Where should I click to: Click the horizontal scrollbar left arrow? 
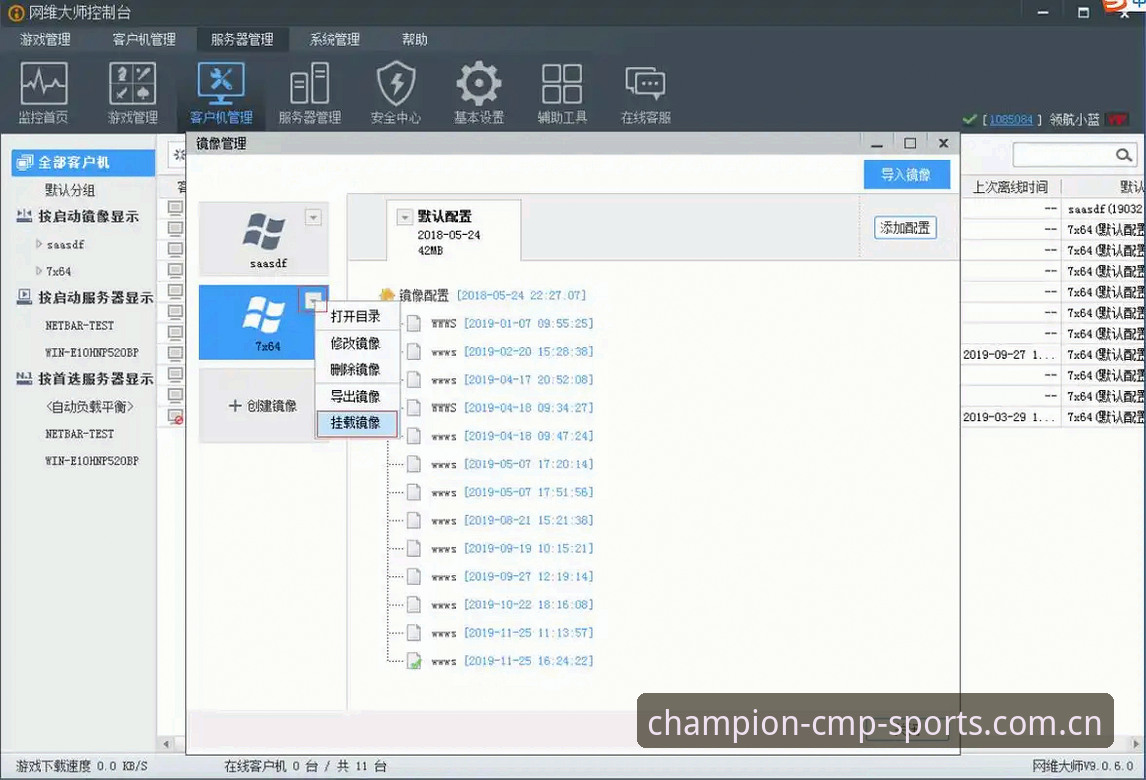pos(167,744)
